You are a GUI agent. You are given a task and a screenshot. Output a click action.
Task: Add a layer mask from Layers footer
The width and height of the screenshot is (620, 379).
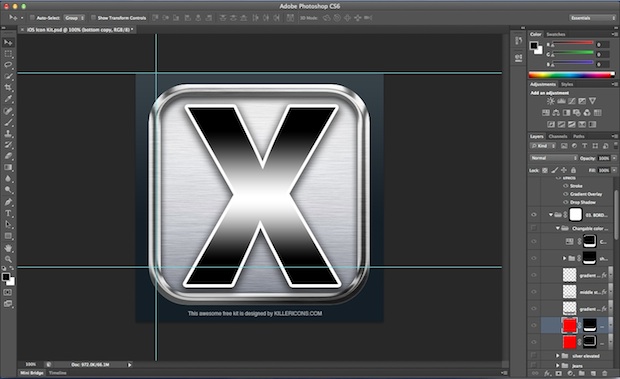click(x=558, y=373)
